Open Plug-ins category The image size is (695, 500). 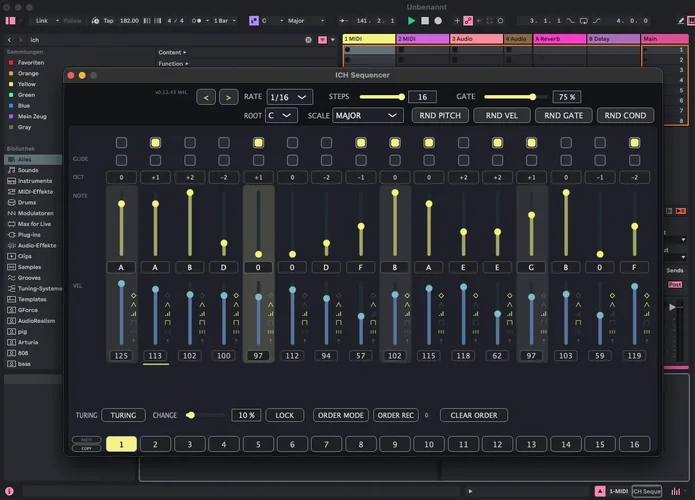[29, 234]
